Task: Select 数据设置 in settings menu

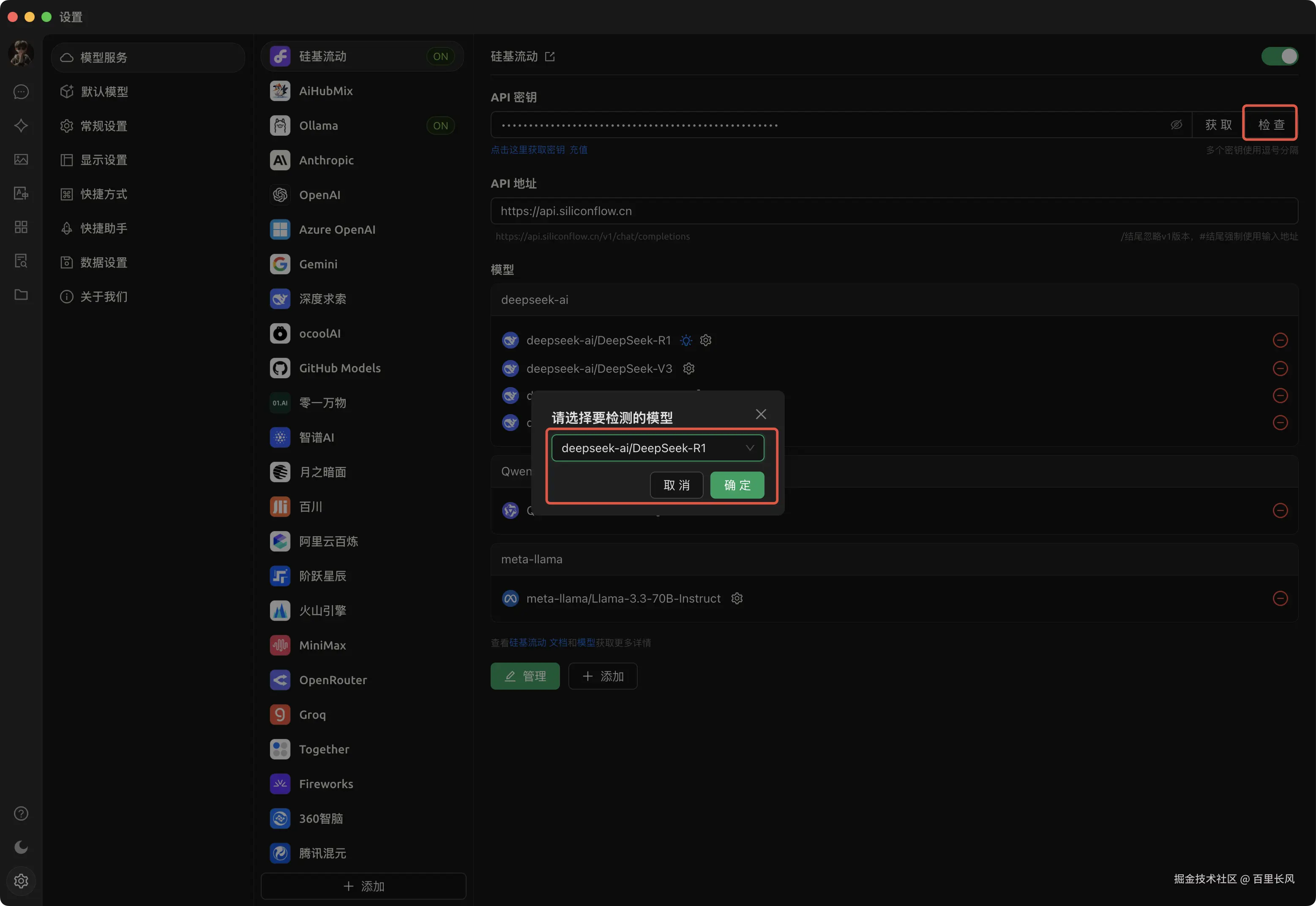Action: click(x=104, y=262)
